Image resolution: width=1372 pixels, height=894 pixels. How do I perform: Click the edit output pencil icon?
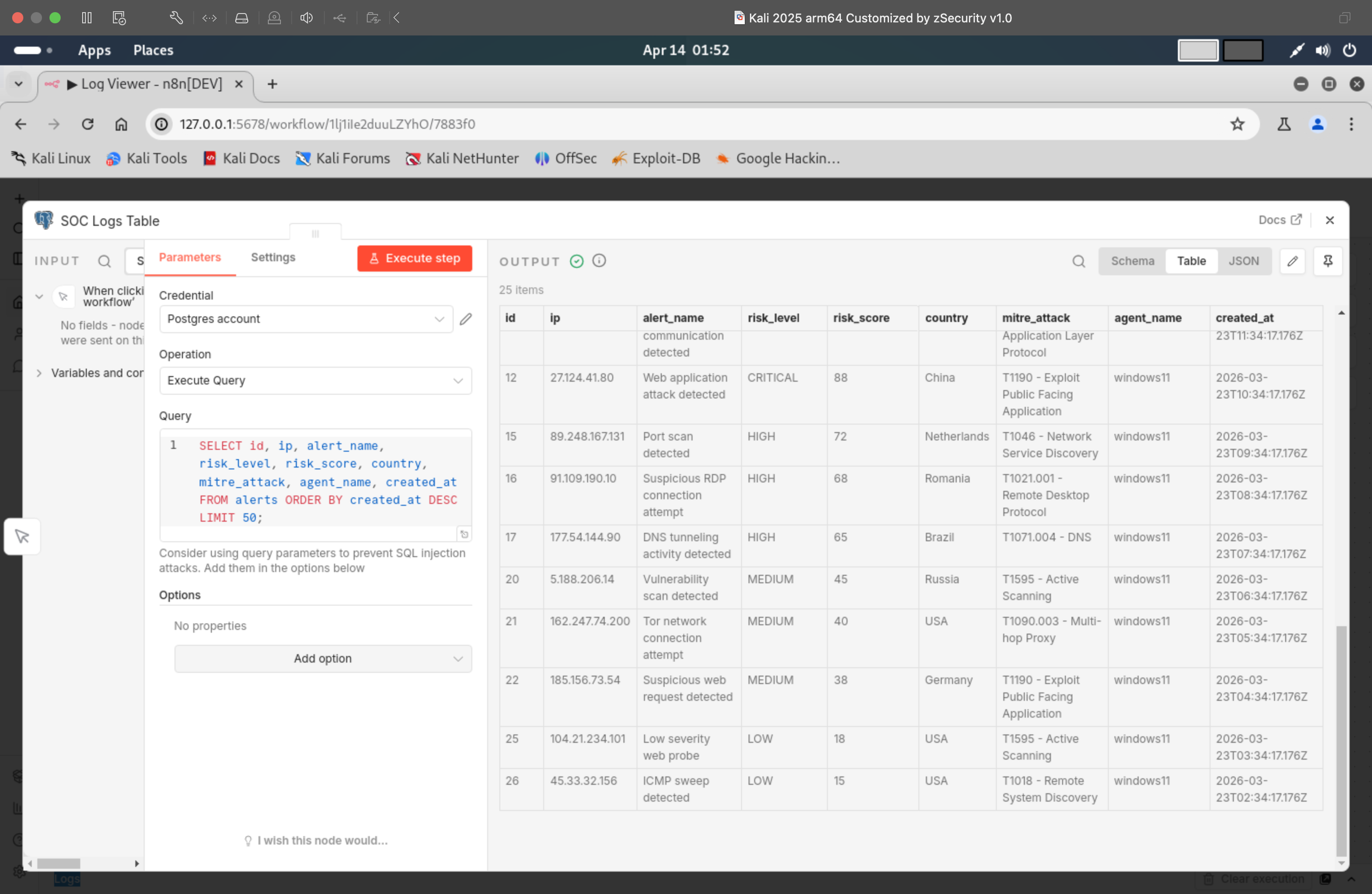coord(1293,261)
